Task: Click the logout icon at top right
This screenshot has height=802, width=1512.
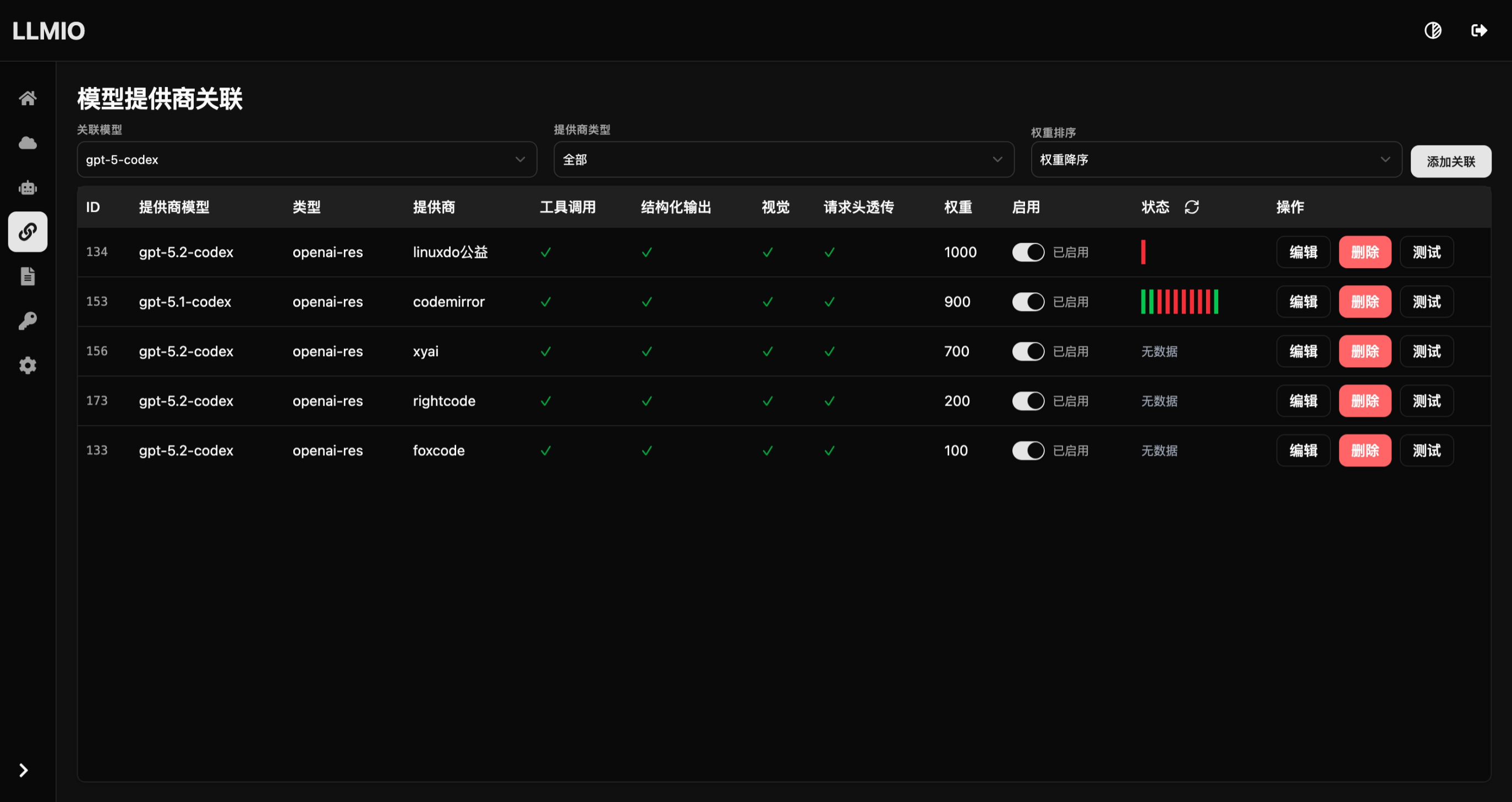Action: tap(1478, 30)
